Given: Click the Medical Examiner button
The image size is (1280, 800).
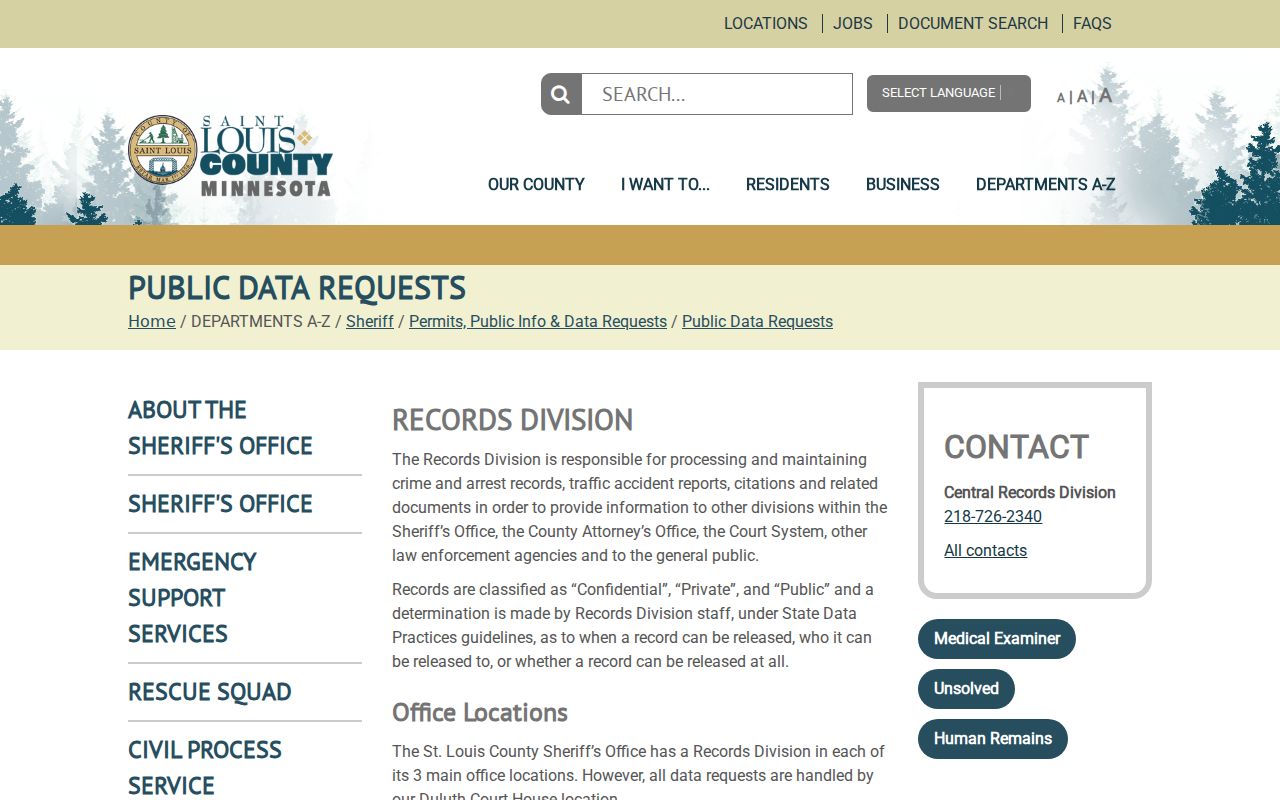Looking at the screenshot, I should tap(997, 639).
